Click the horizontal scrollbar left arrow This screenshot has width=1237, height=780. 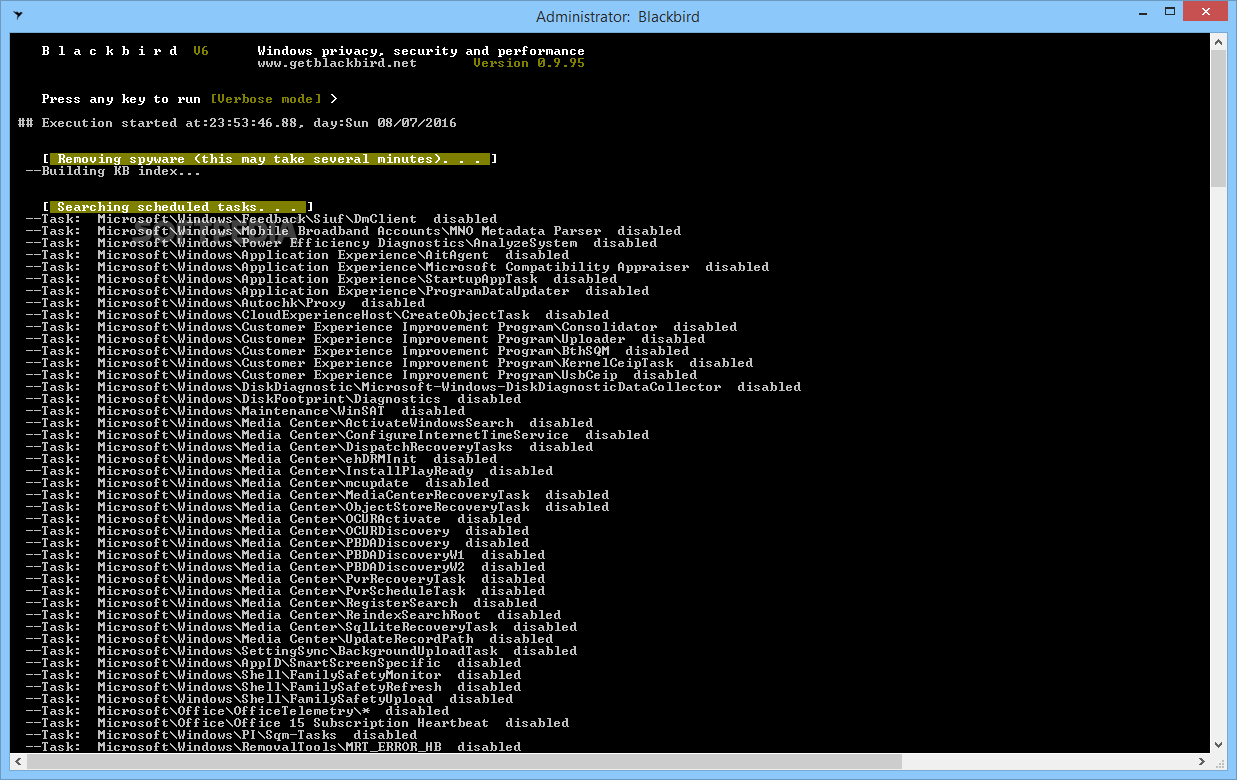pyautogui.click(x=17, y=761)
